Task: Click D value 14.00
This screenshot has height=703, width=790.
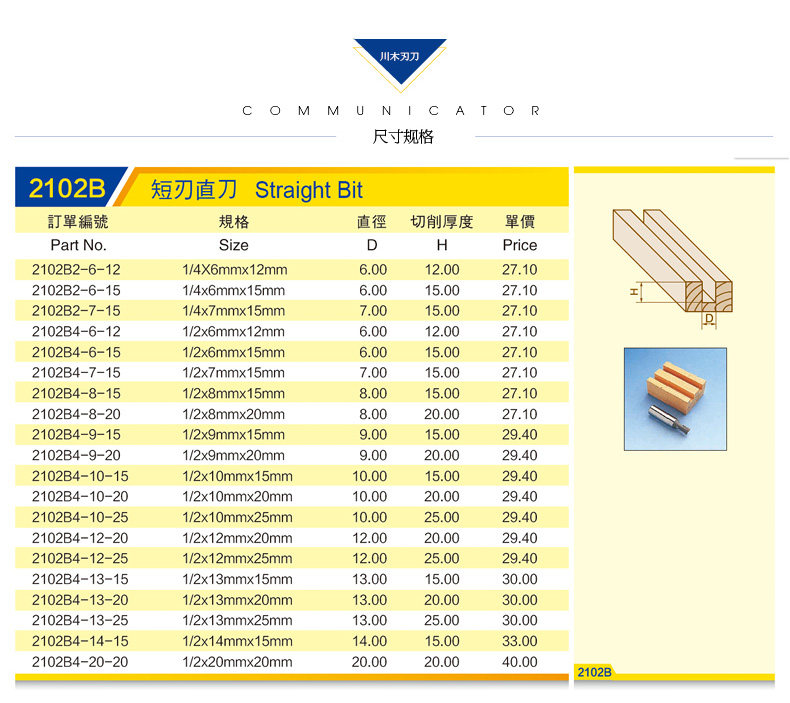Action: pyautogui.click(x=369, y=641)
